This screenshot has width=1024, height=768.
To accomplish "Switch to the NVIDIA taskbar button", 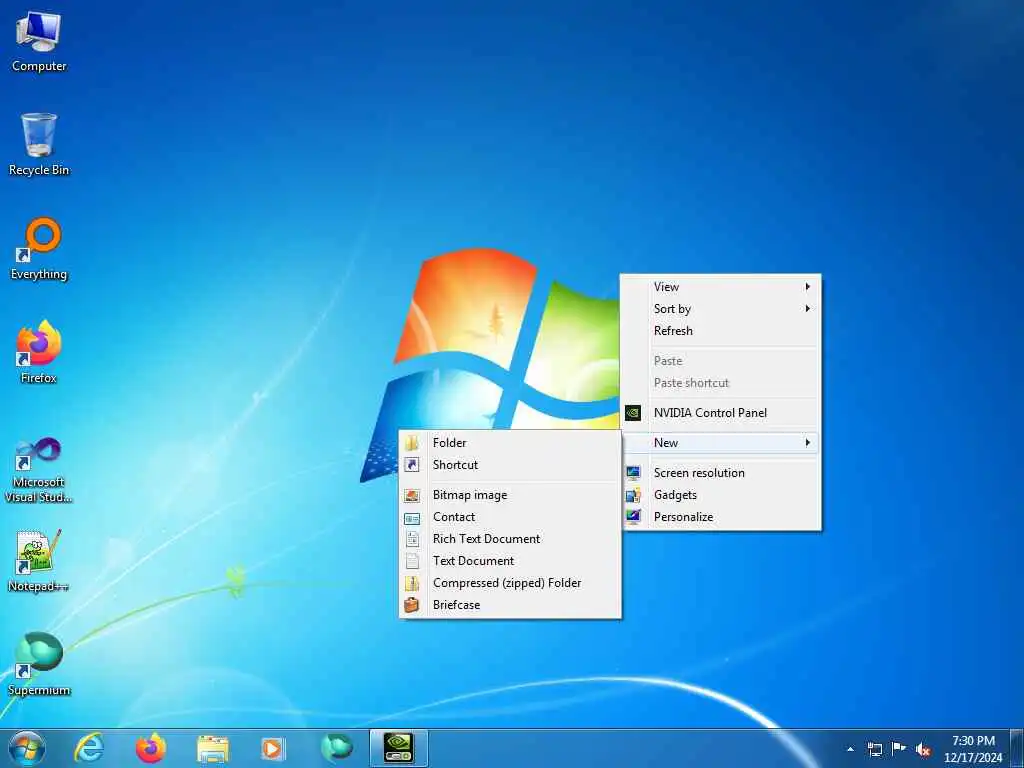I will pos(398,748).
